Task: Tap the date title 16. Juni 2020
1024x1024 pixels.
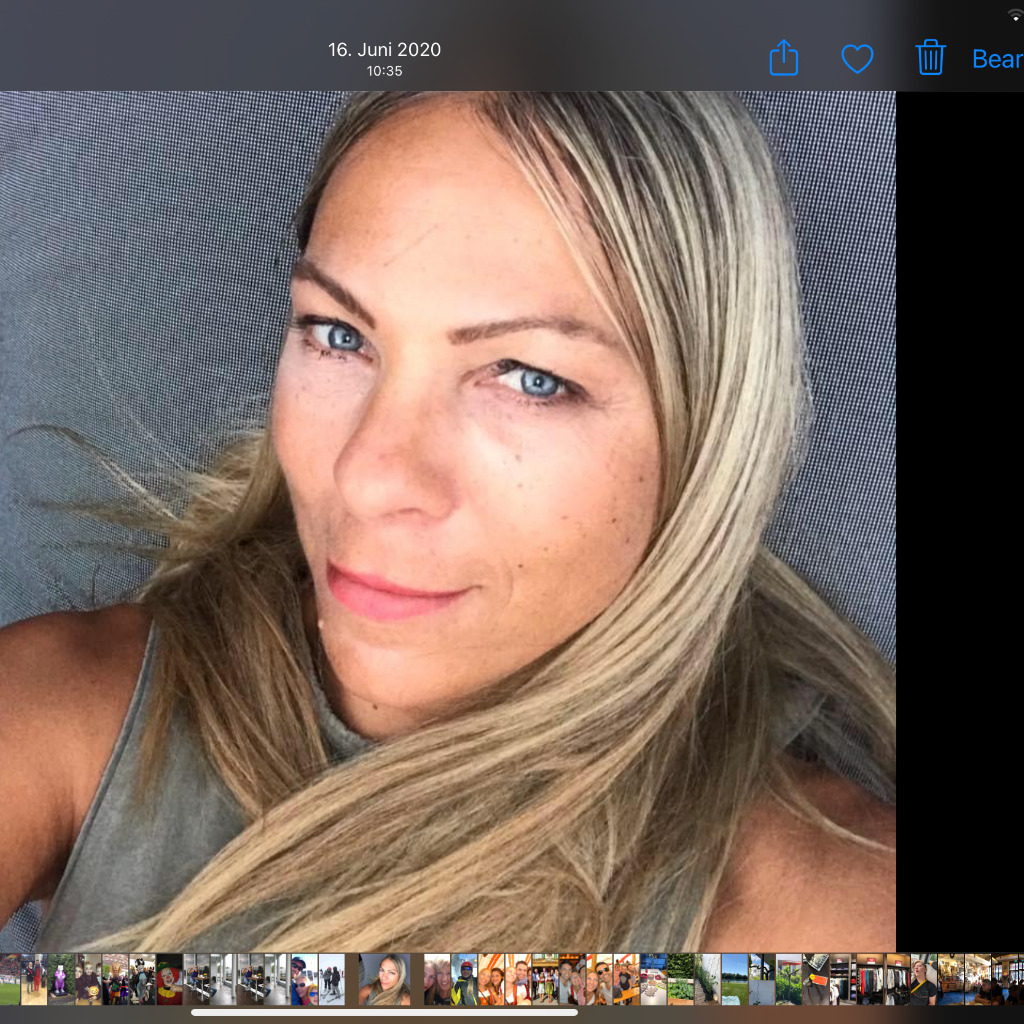Action: point(384,50)
